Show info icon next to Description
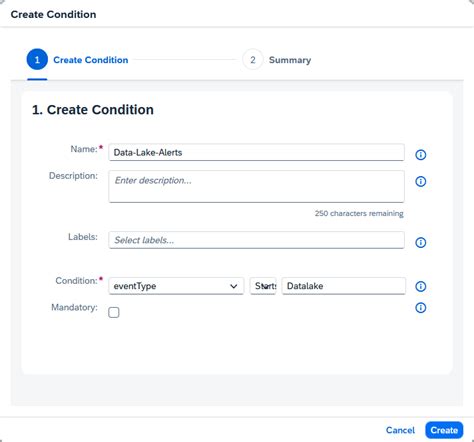 420,181
